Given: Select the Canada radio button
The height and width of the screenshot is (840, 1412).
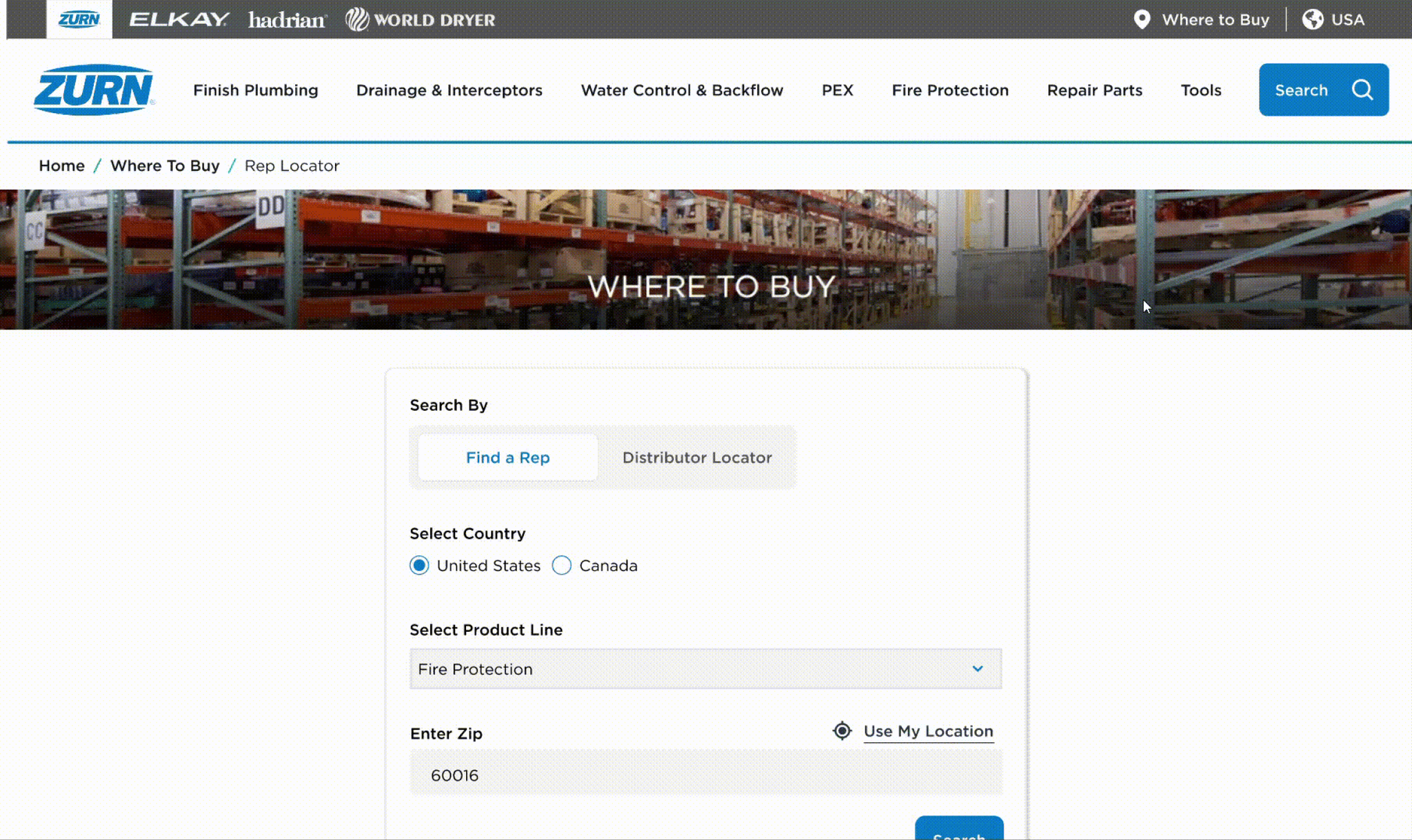Looking at the screenshot, I should [x=561, y=565].
